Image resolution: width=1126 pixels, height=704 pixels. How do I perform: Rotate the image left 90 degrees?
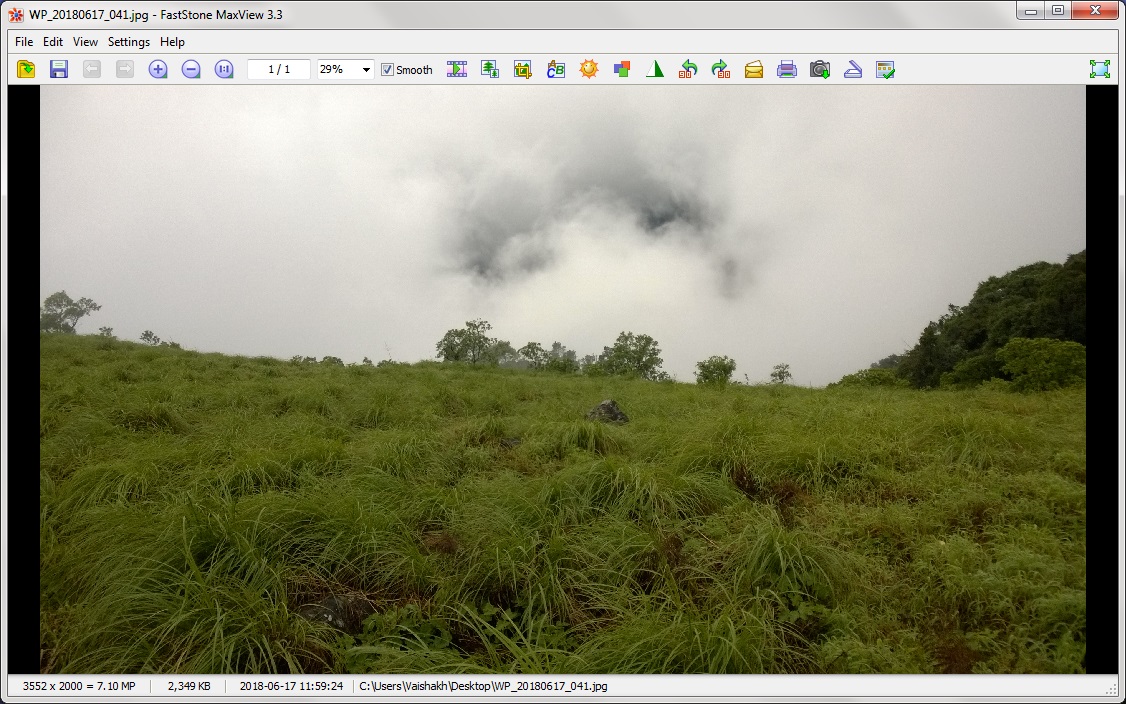click(x=688, y=69)
